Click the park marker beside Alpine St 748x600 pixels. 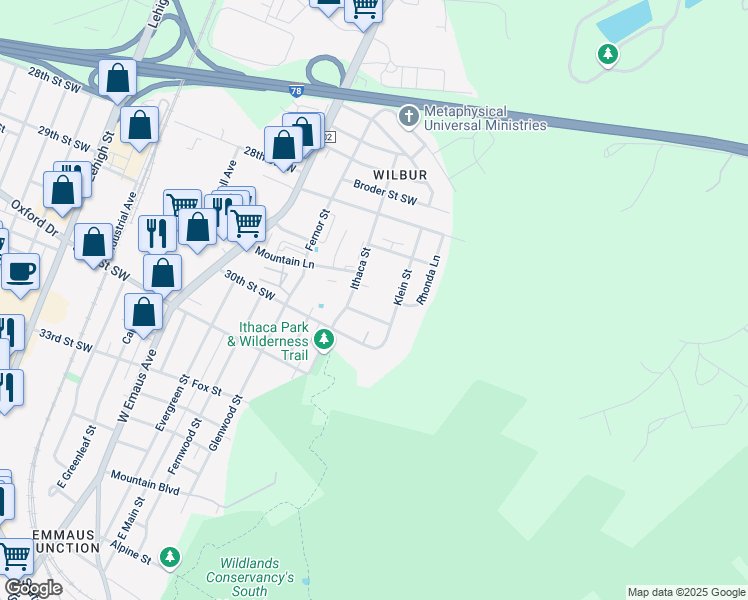pos(169,558)
